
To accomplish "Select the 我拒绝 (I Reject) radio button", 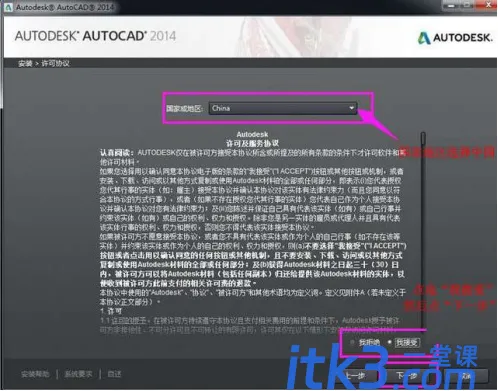I will coord(352,343).
